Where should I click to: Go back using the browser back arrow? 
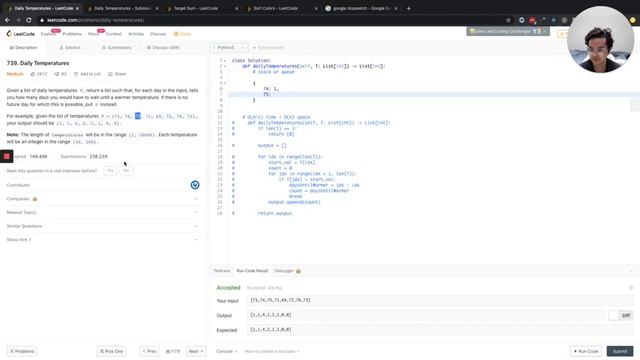[x=7, y=20]
